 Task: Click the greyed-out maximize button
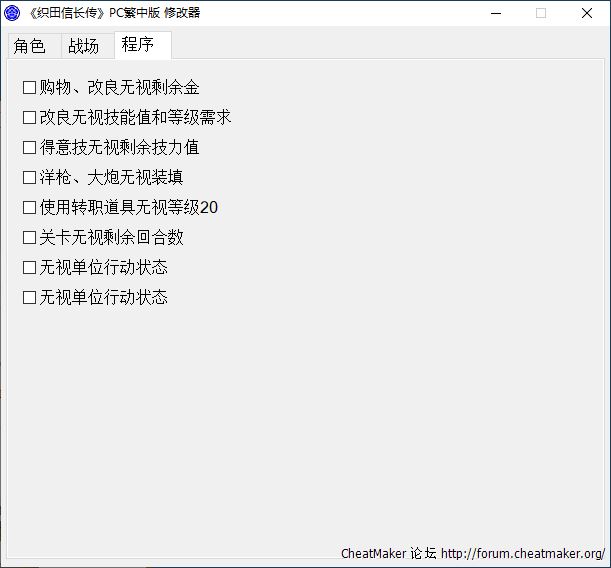click(x=541, y=13)
